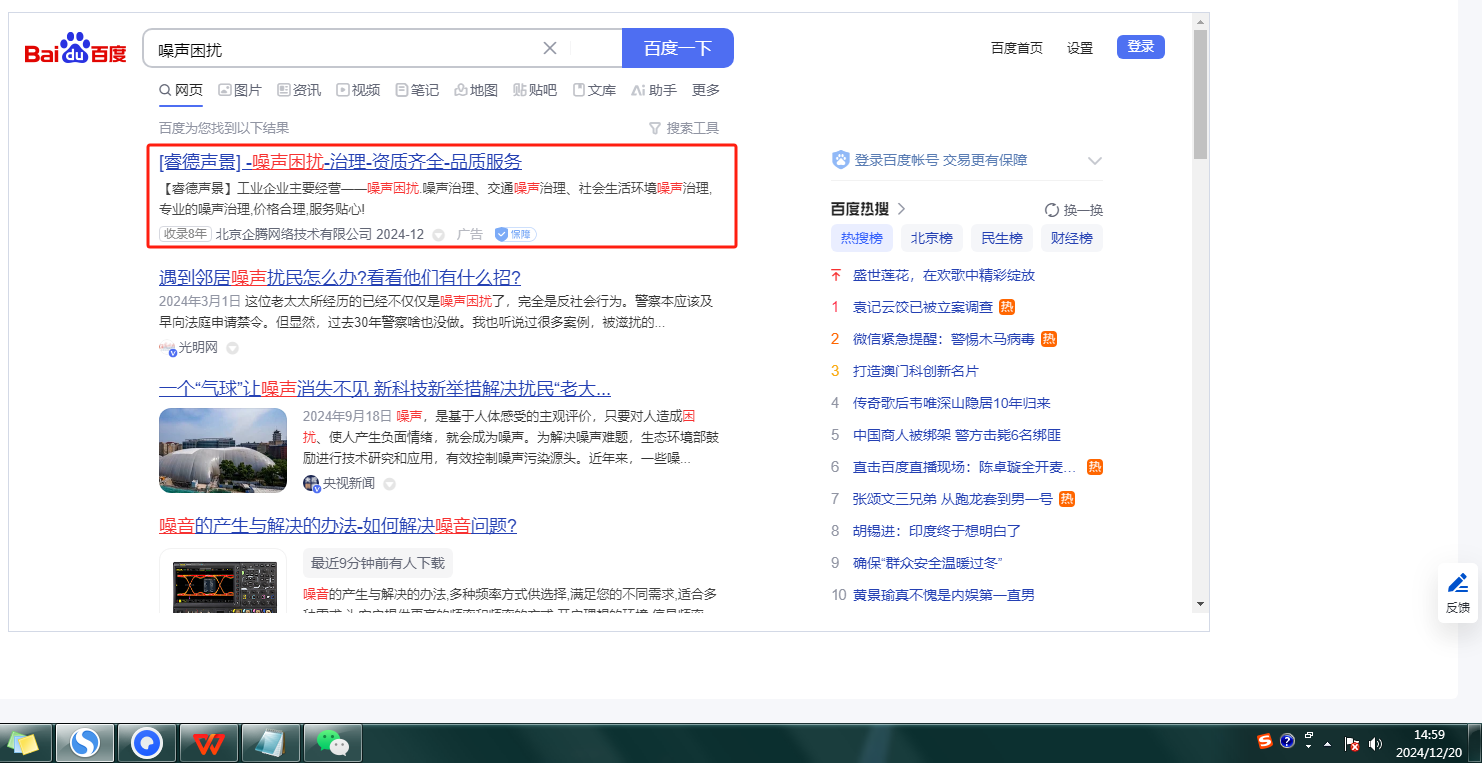Click the 换一换 refresh icon
Screen dimensions: 1482x763
pyautogui.click(x=1051, y=210)
